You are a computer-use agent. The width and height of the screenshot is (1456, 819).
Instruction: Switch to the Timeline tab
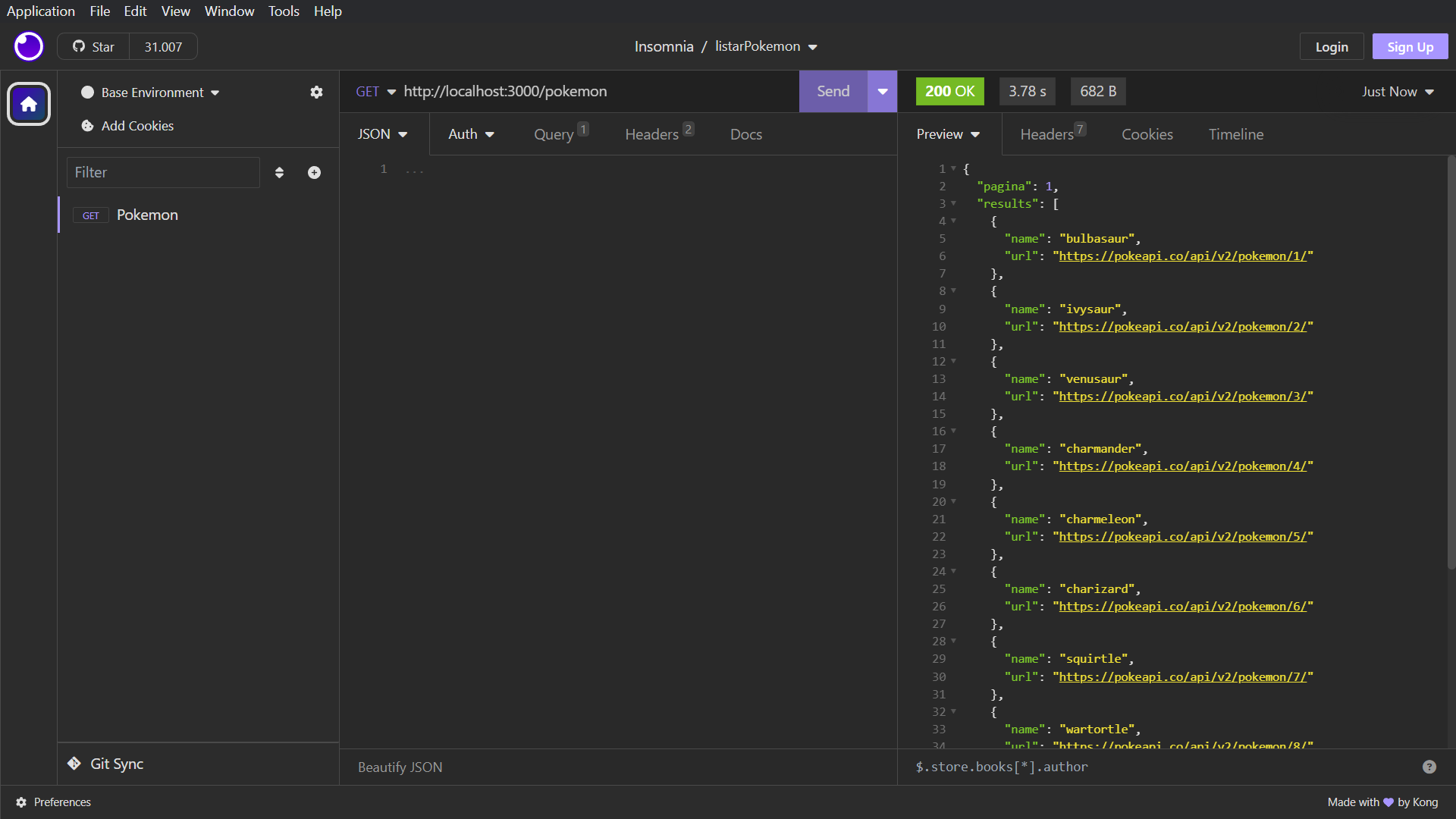(x=1235, y=134)
